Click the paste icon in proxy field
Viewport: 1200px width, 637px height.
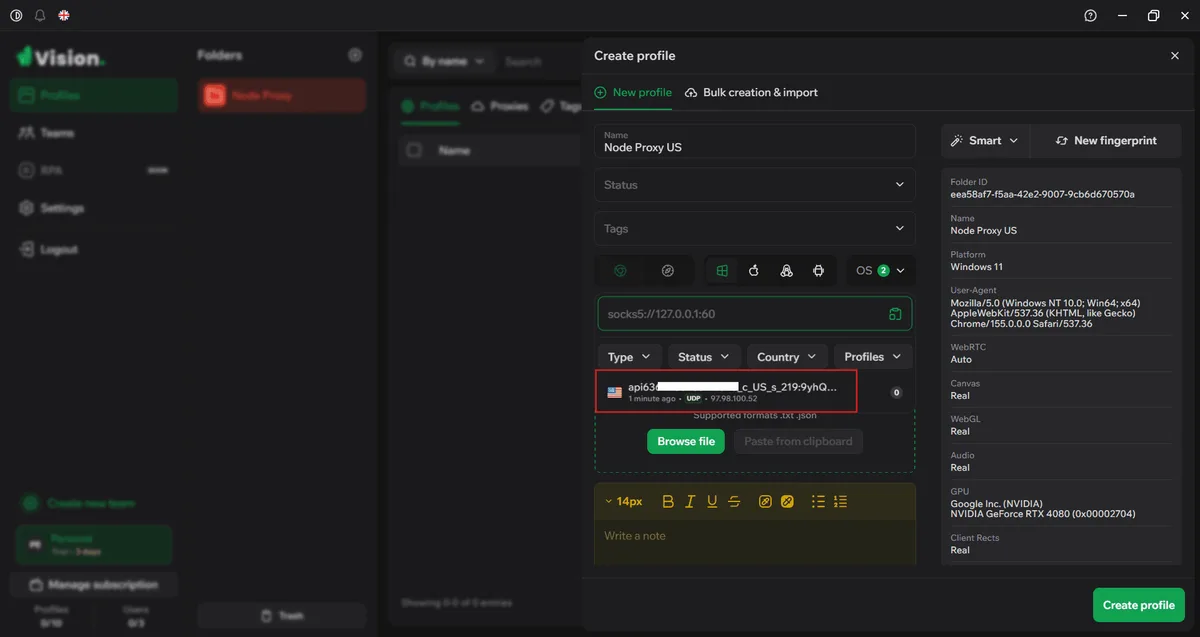click(895, 314)
